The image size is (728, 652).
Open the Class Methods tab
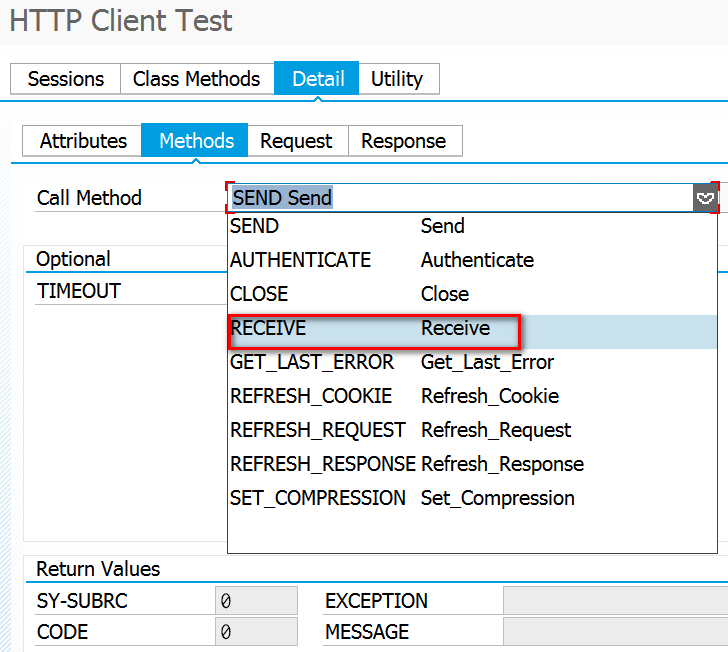(x=196, y=79)
